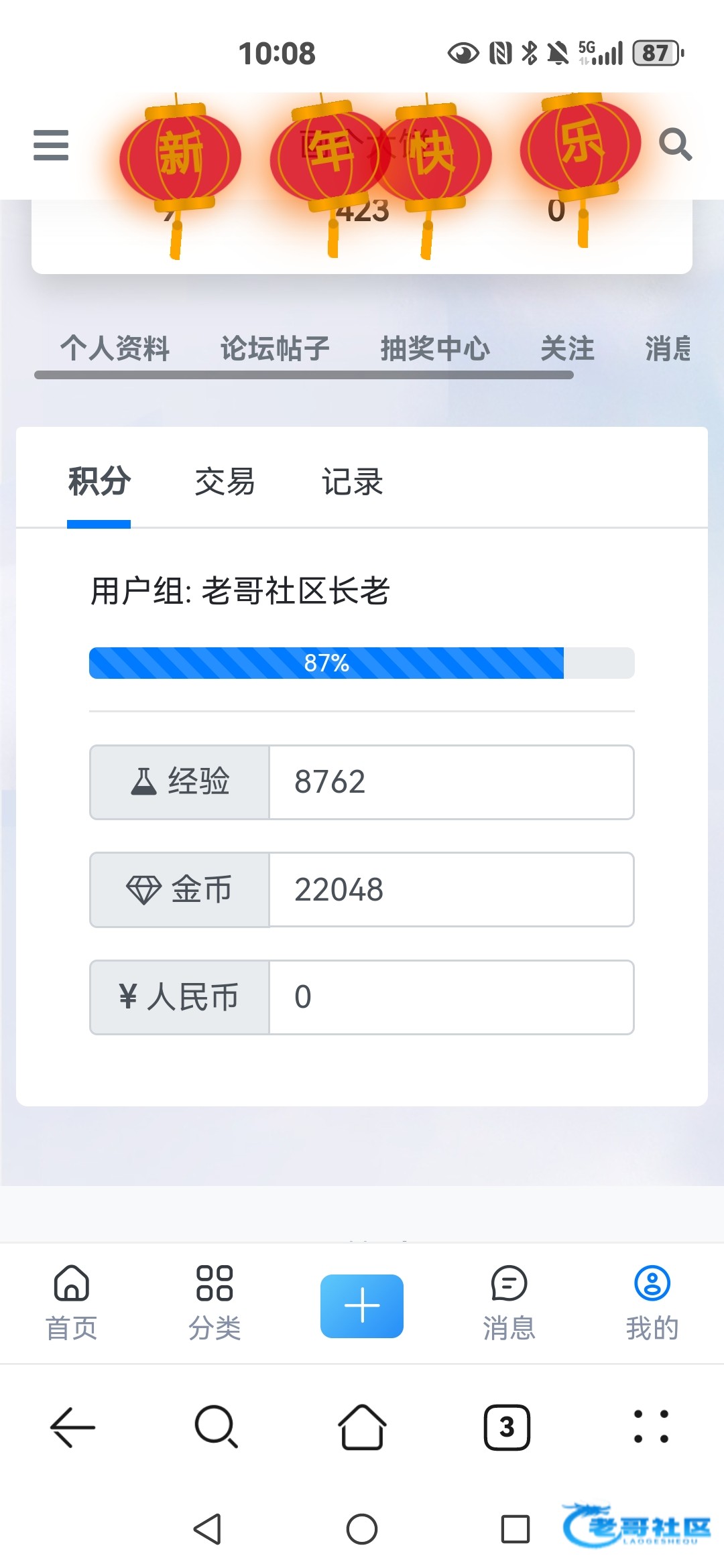Viewport: 724px width, 1568px height.
Task: Go to 首页 home tab
Action: click(72, 1303)
